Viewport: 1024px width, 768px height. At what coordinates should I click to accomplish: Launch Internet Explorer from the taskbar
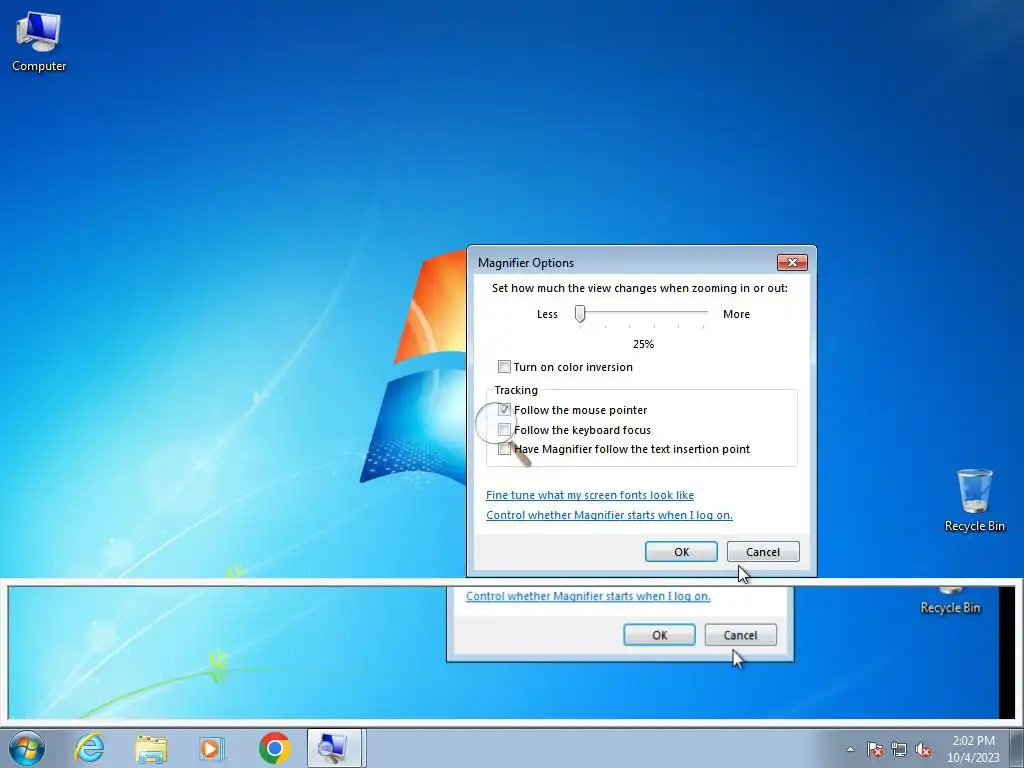coord(89,748)
